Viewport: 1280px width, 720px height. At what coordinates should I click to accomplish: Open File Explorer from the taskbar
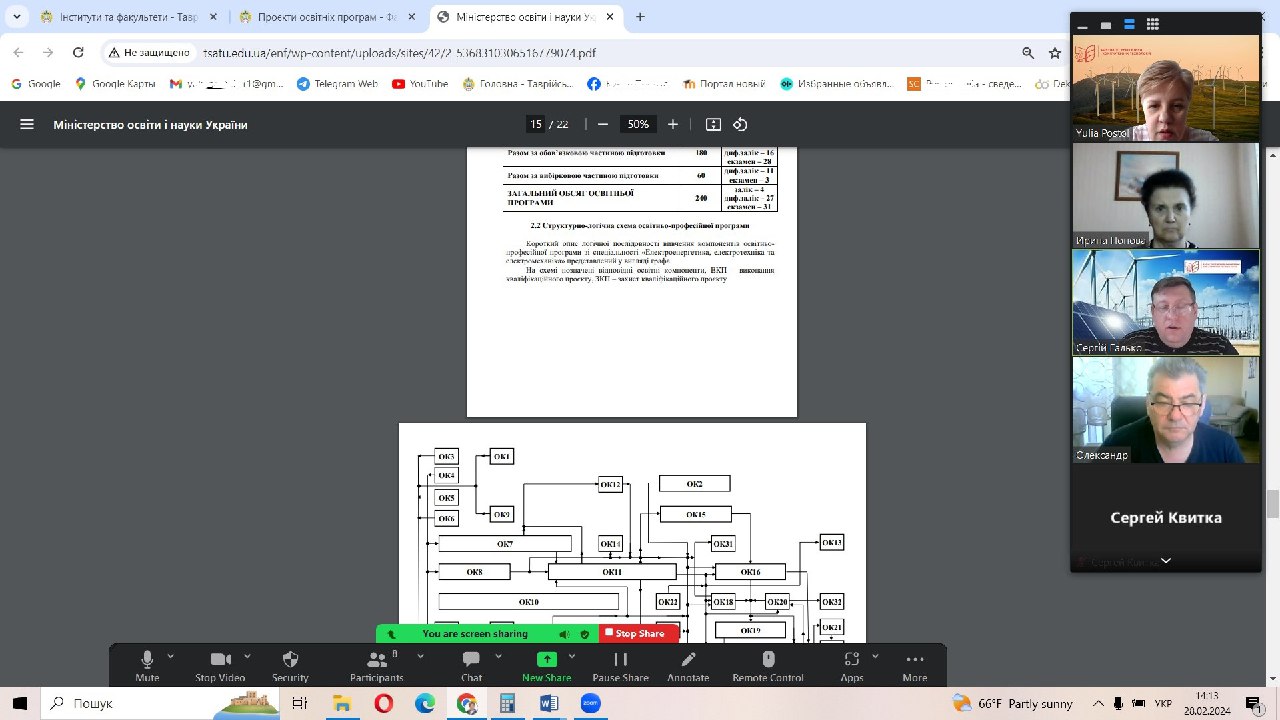coord(341,703)
